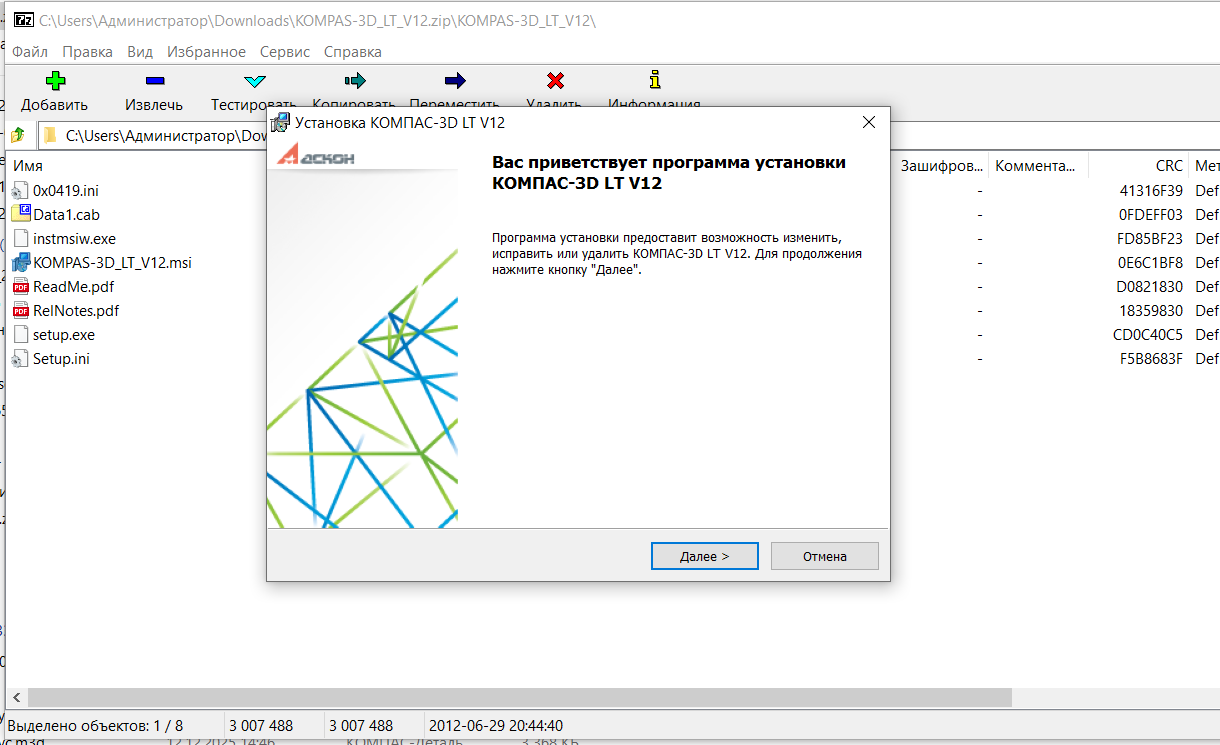Select the file name instmsiw.exe

click(74, 239)
